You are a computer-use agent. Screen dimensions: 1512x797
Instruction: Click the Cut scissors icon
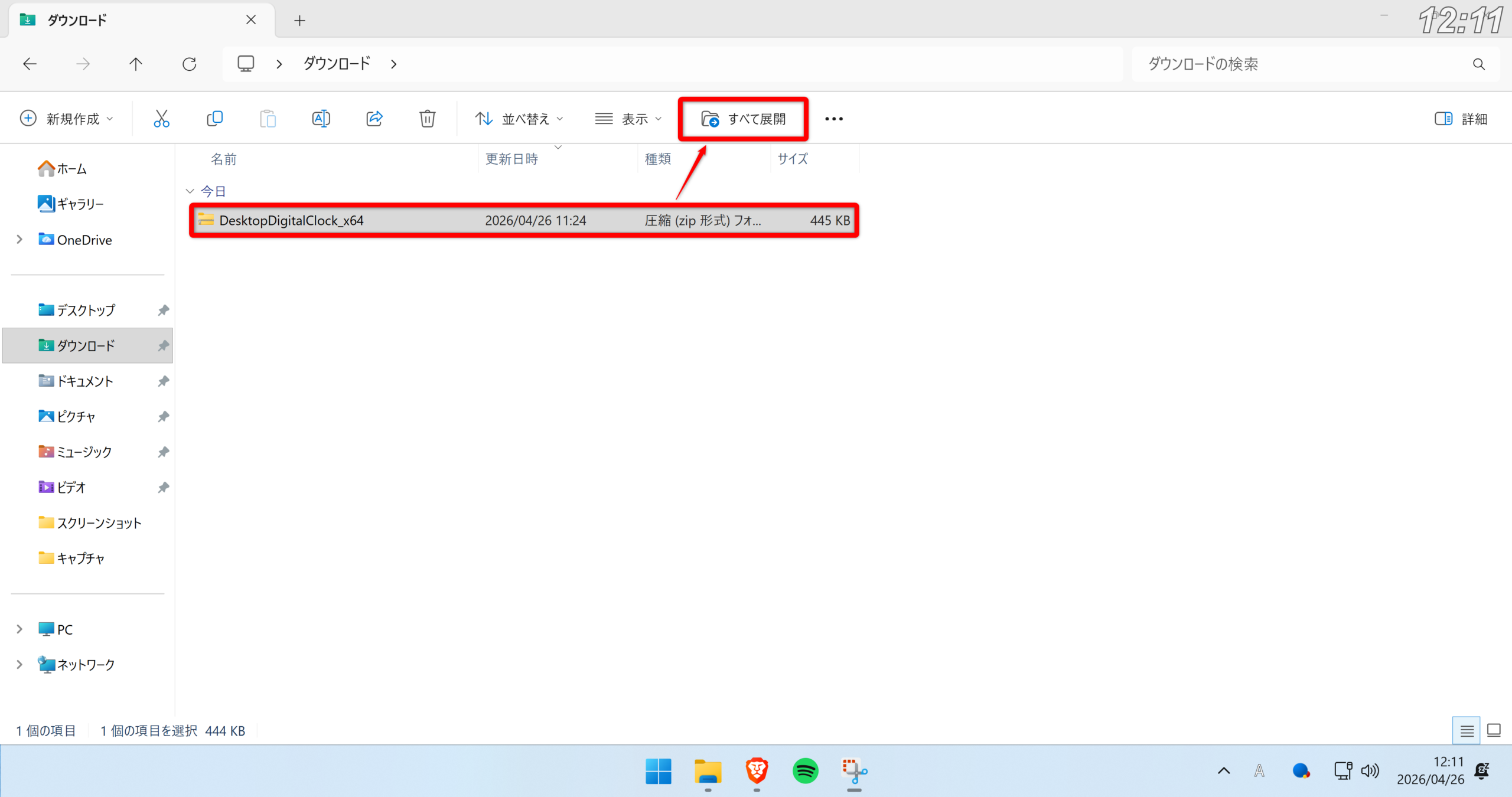(x=161, y=119)
